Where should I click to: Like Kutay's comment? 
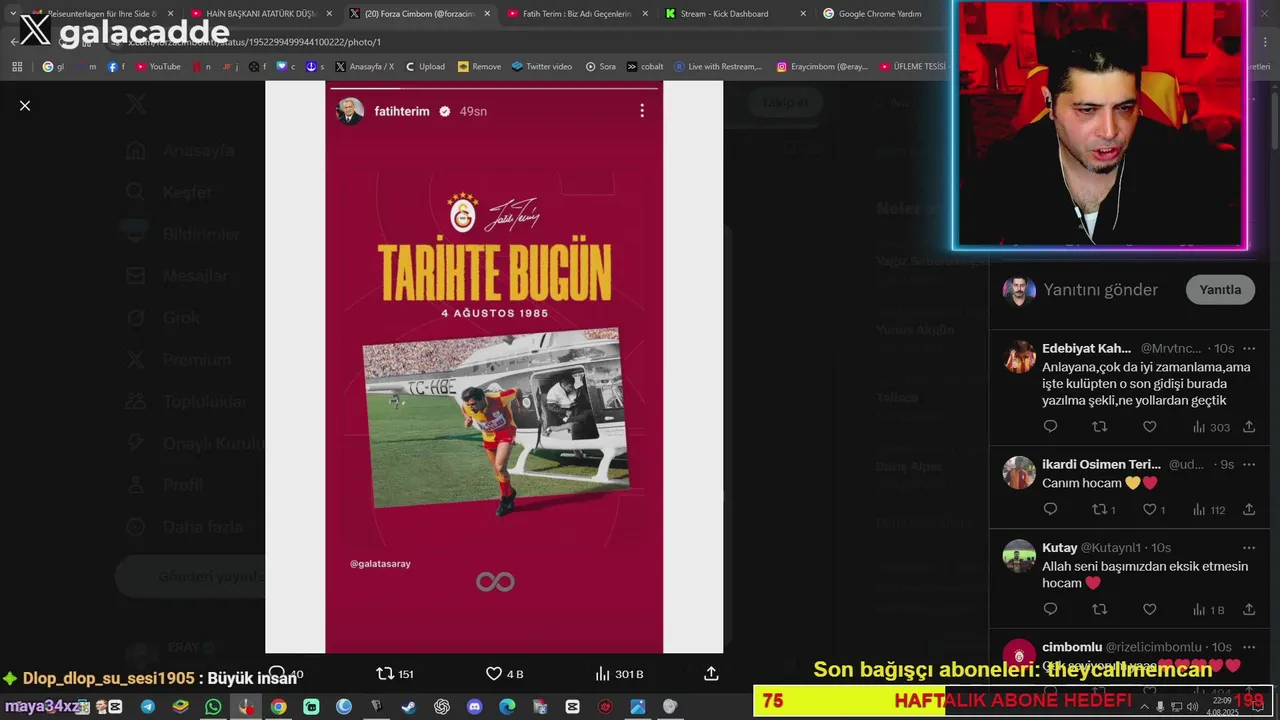coord(1150,609)
